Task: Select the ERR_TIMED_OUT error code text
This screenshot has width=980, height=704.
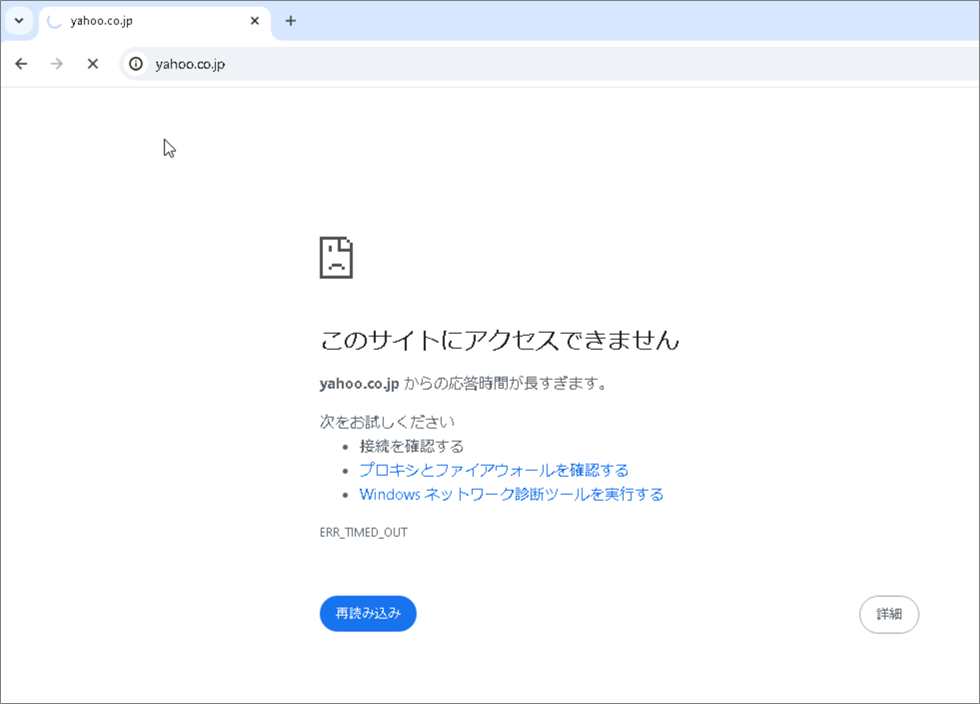Action: [364, 533]
